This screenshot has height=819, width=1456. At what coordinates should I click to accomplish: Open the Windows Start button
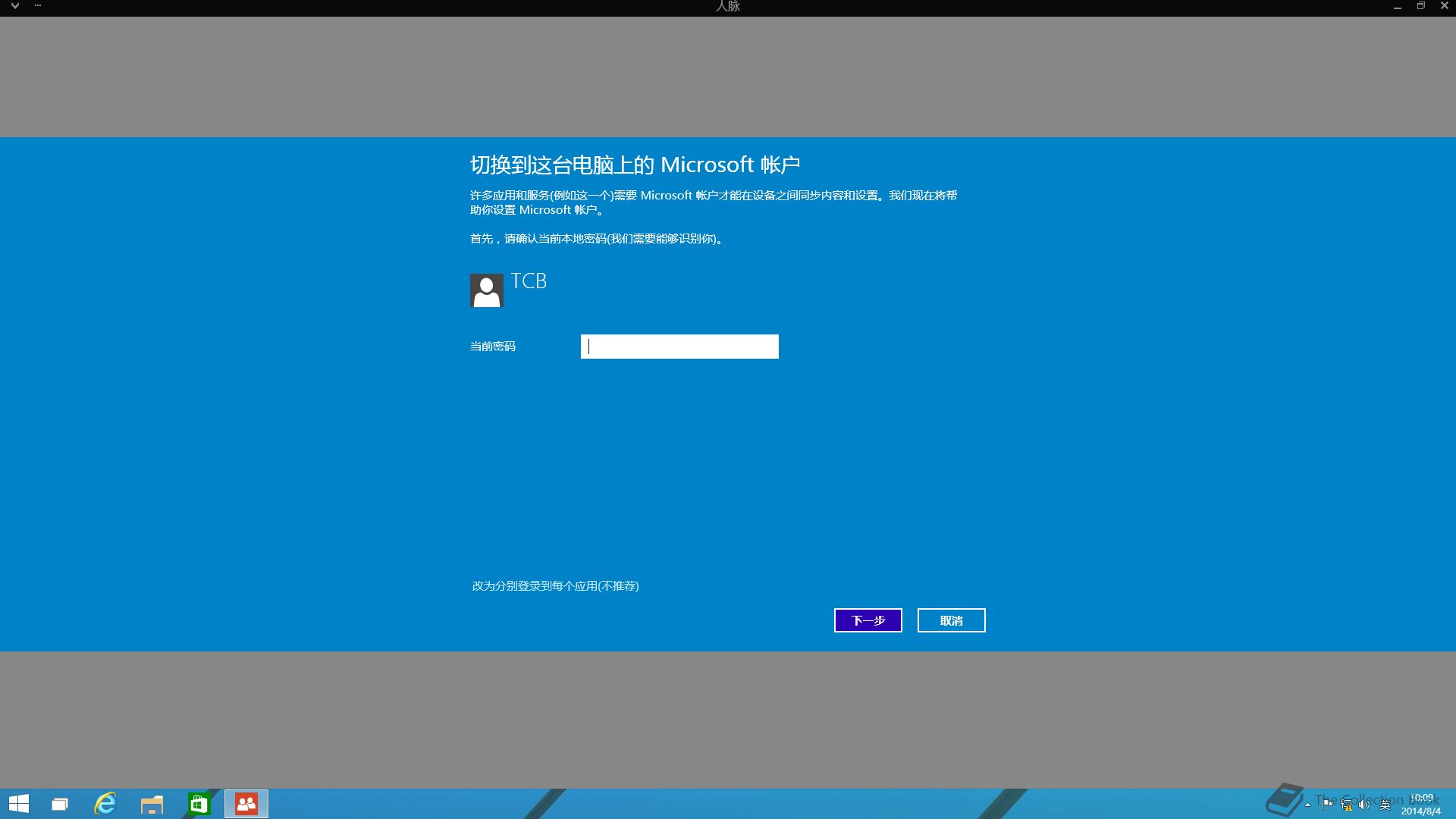19,804
